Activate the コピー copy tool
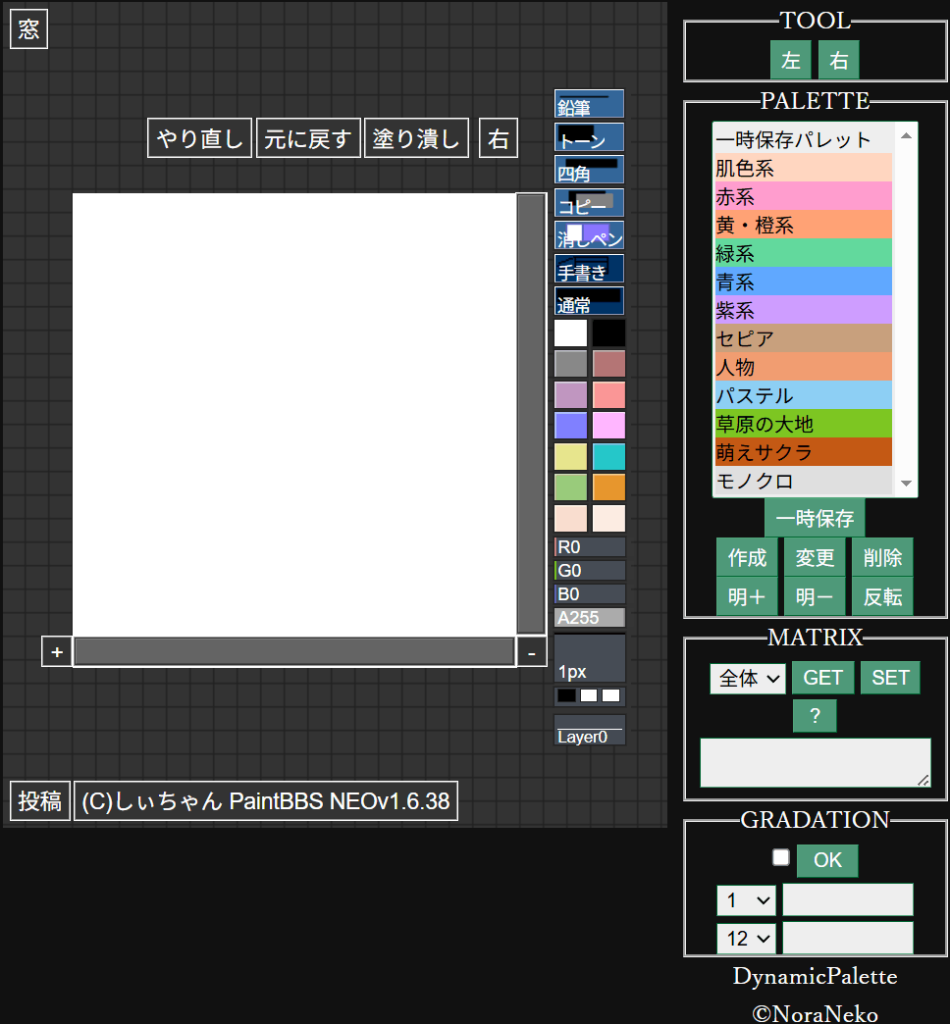Viewport: 950px width, 1024px height. point(589,203)
